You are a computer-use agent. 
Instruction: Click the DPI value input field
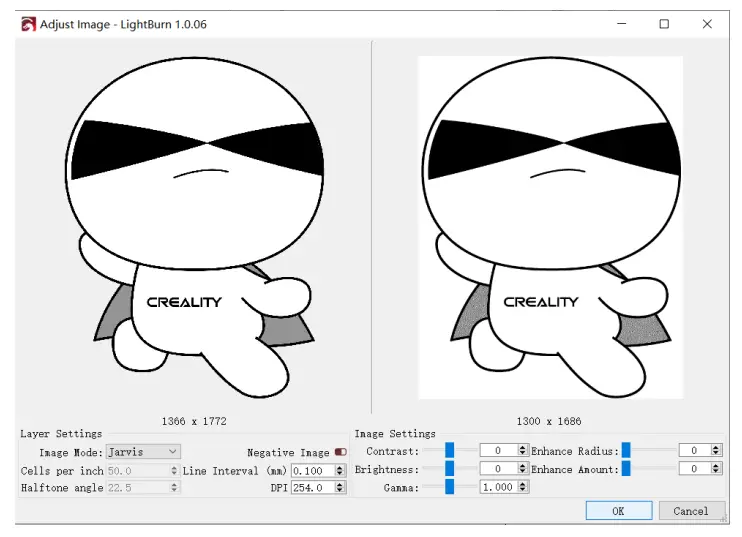(312, 487)
